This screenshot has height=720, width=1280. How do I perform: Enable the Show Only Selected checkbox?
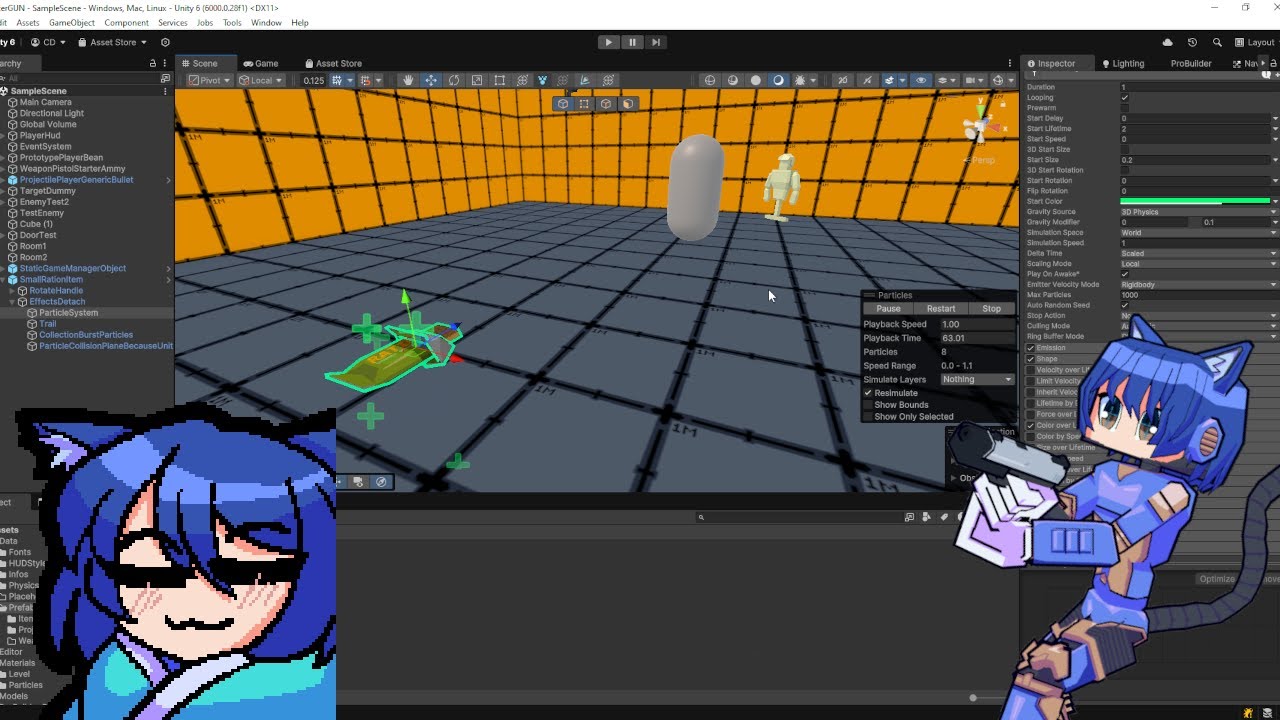click(x=868, y=417)
